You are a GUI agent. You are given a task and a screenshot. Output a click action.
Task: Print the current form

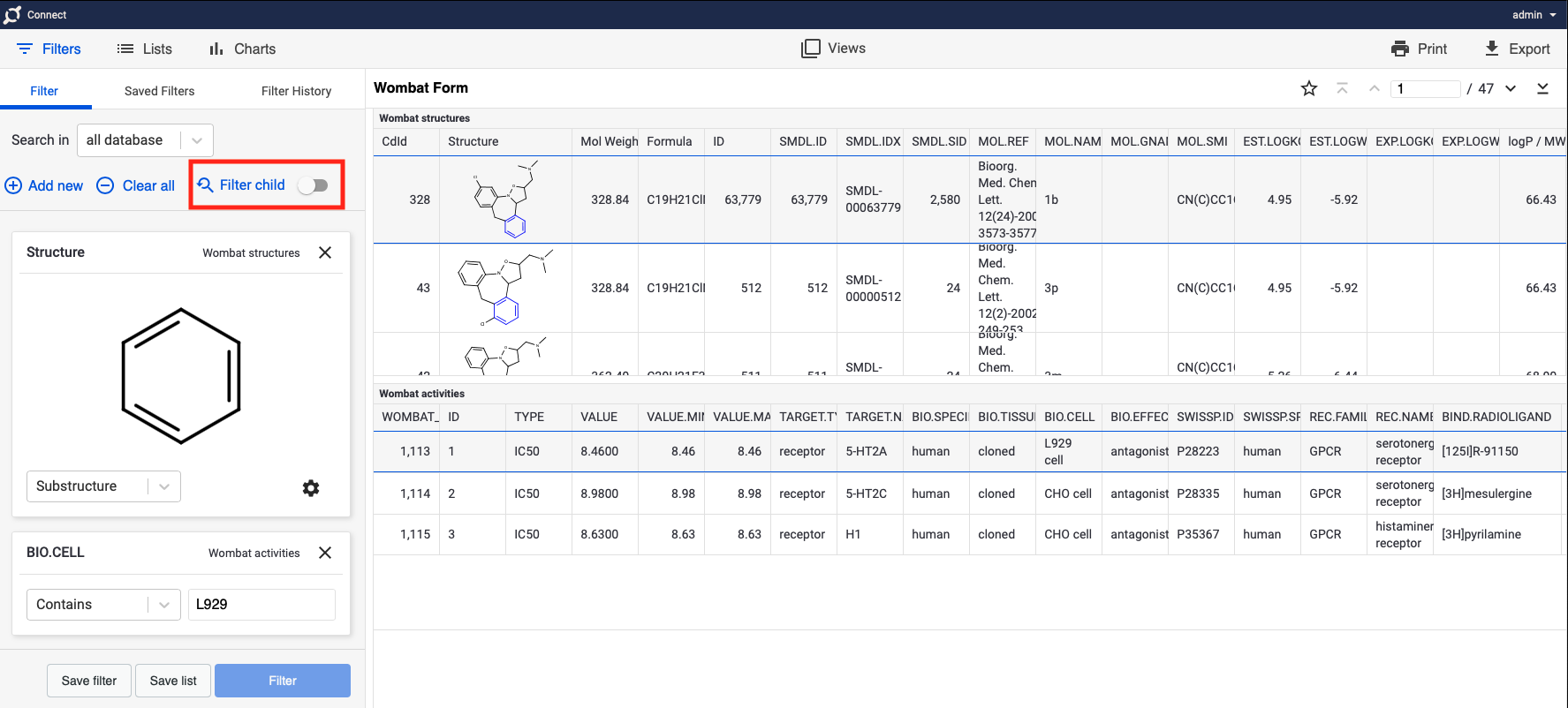click(1419, 49)
